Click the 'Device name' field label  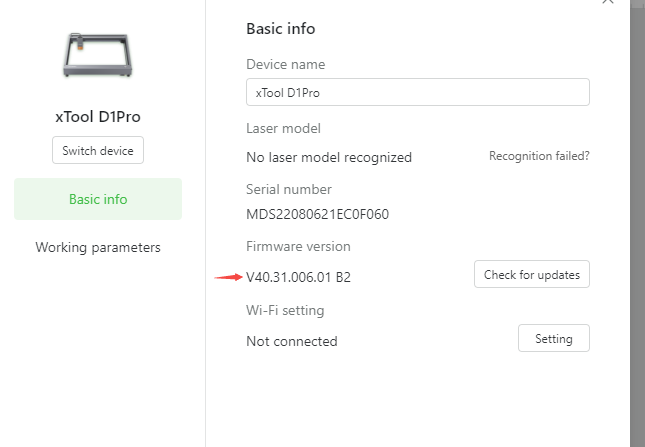[x=285, y=65]
